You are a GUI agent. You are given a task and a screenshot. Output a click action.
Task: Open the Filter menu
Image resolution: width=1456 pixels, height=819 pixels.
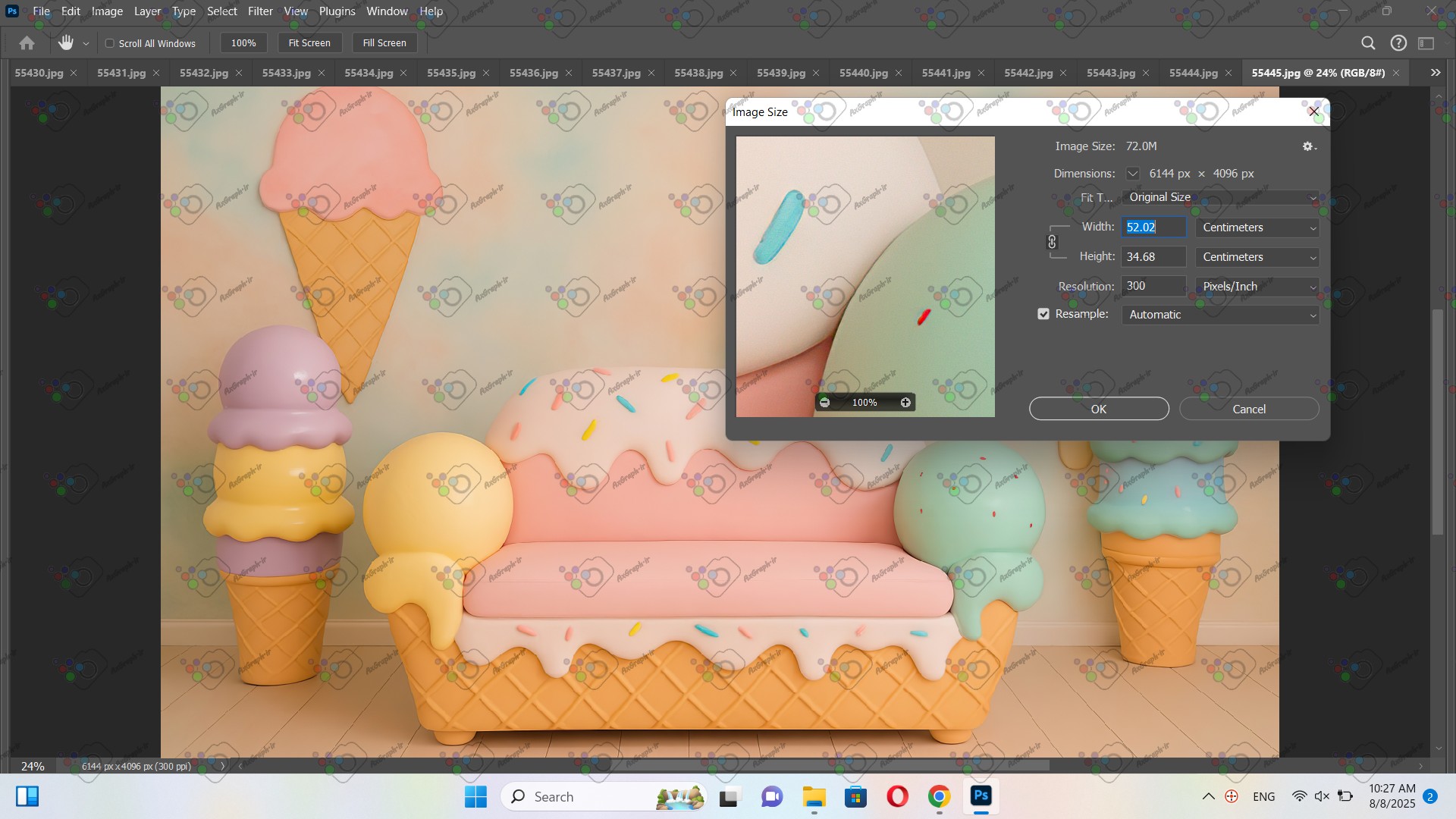click(x=260, y=11)
